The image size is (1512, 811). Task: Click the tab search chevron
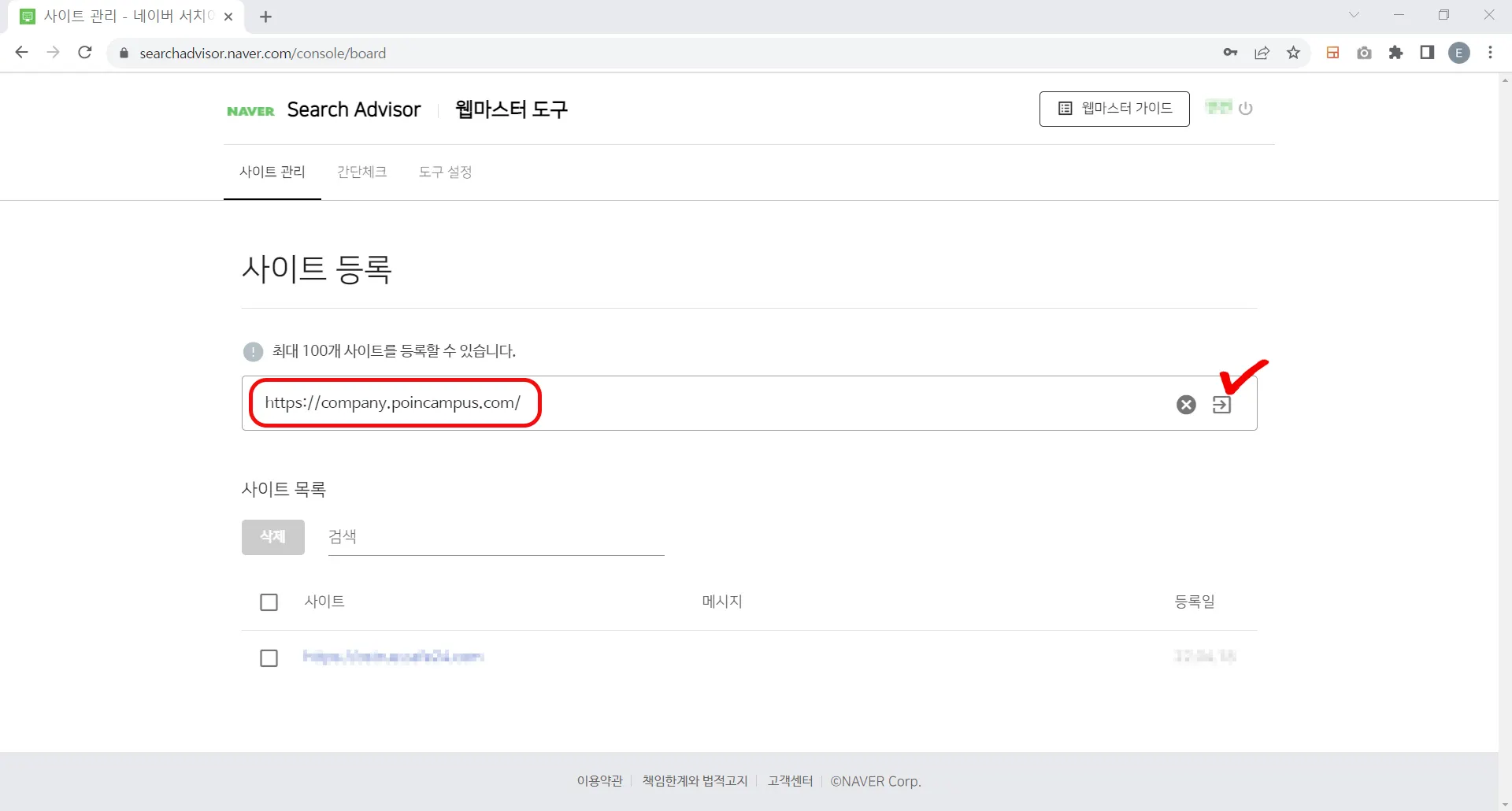[1354, 15]
